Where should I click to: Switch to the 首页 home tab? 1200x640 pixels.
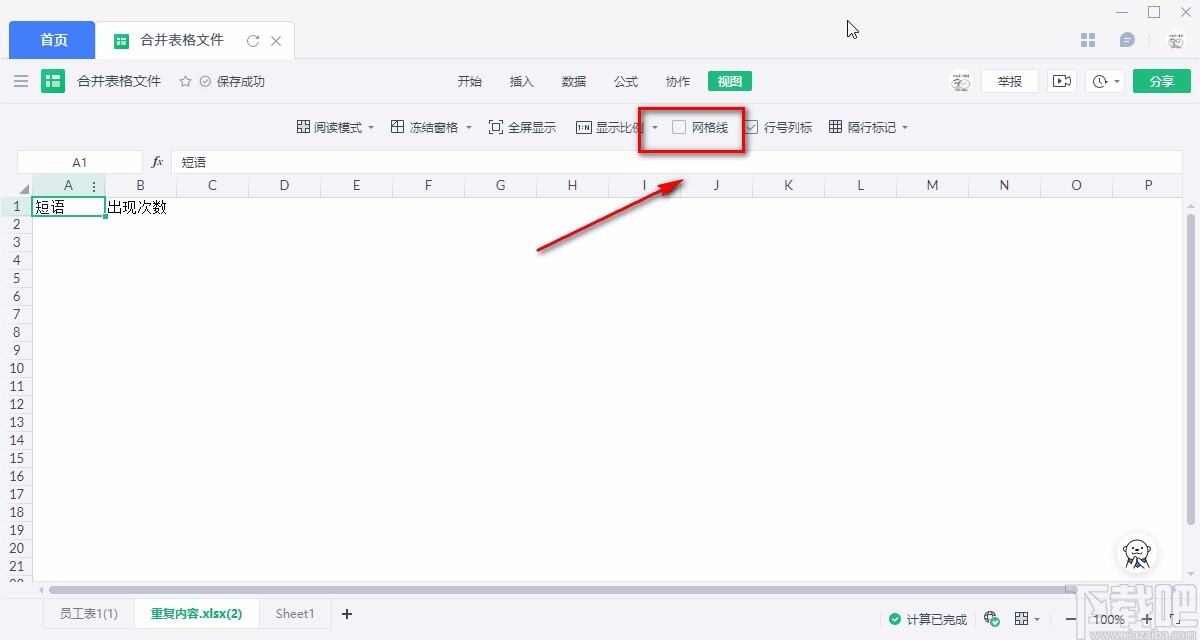tap(54, 40)
